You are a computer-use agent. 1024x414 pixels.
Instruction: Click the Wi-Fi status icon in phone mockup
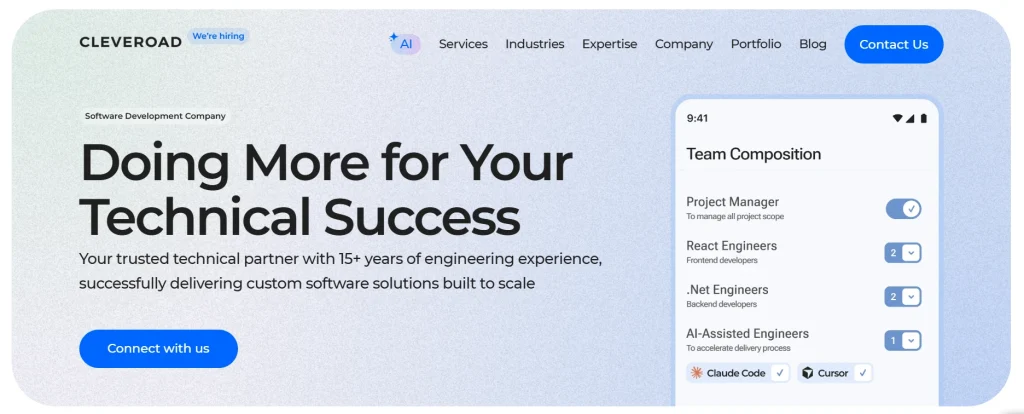(897, 118)
